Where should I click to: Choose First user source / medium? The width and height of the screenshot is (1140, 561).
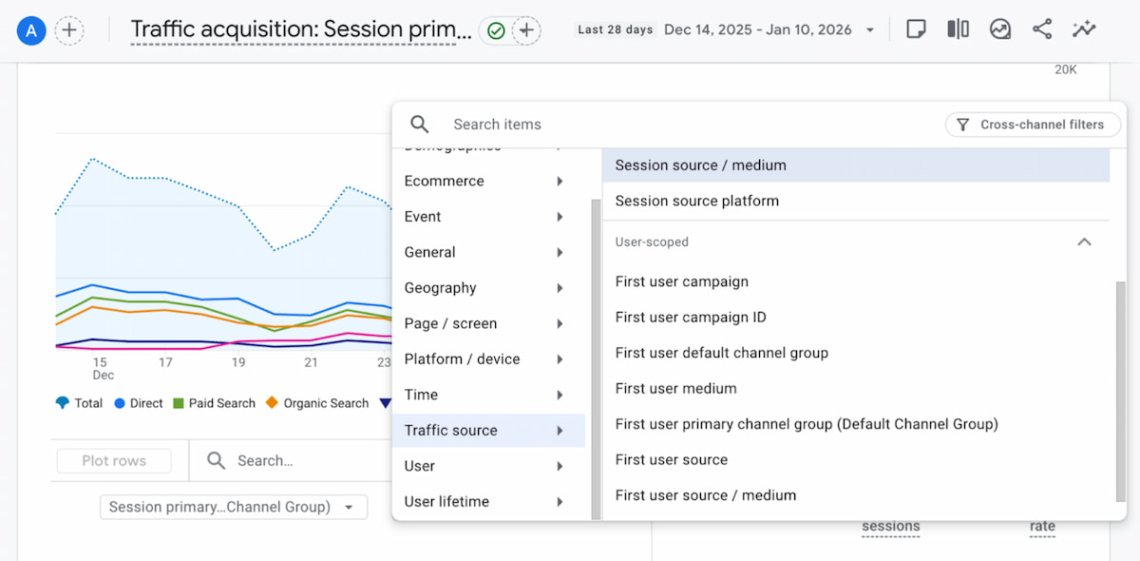click(x=705, y=495)
